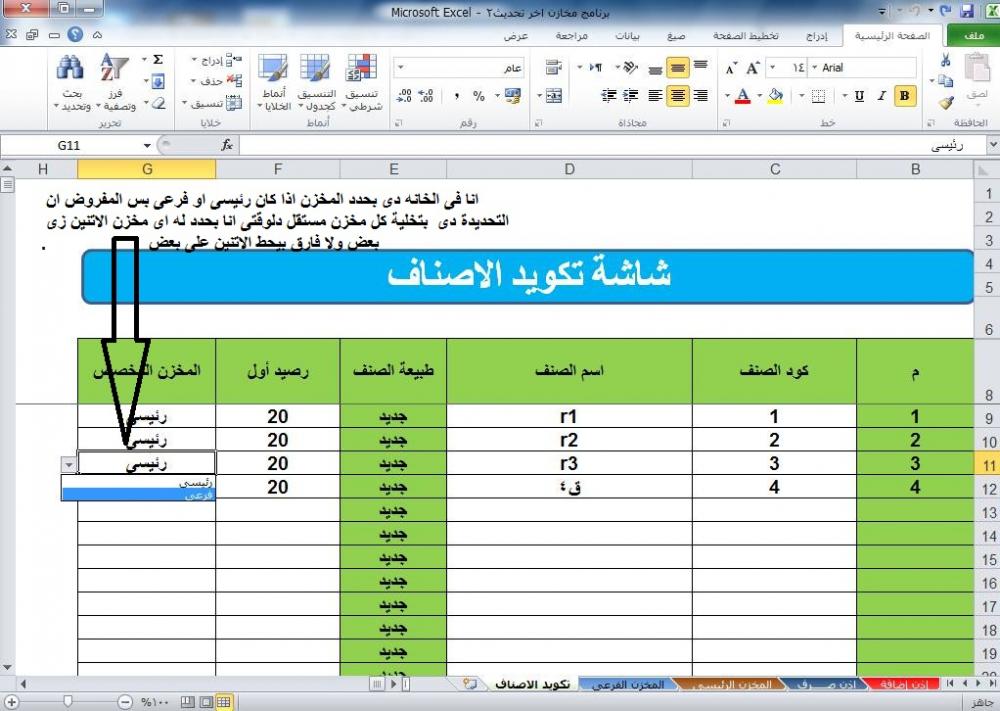1000x711 pixels.
Task: Toggle Bold formatting button
Action: [905, 96]
